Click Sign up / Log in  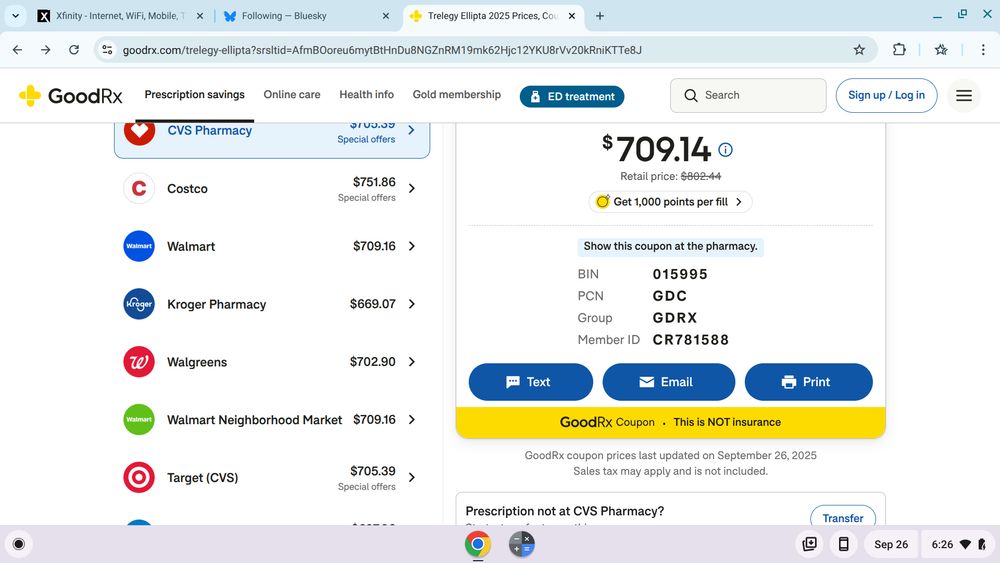point(886,95)
